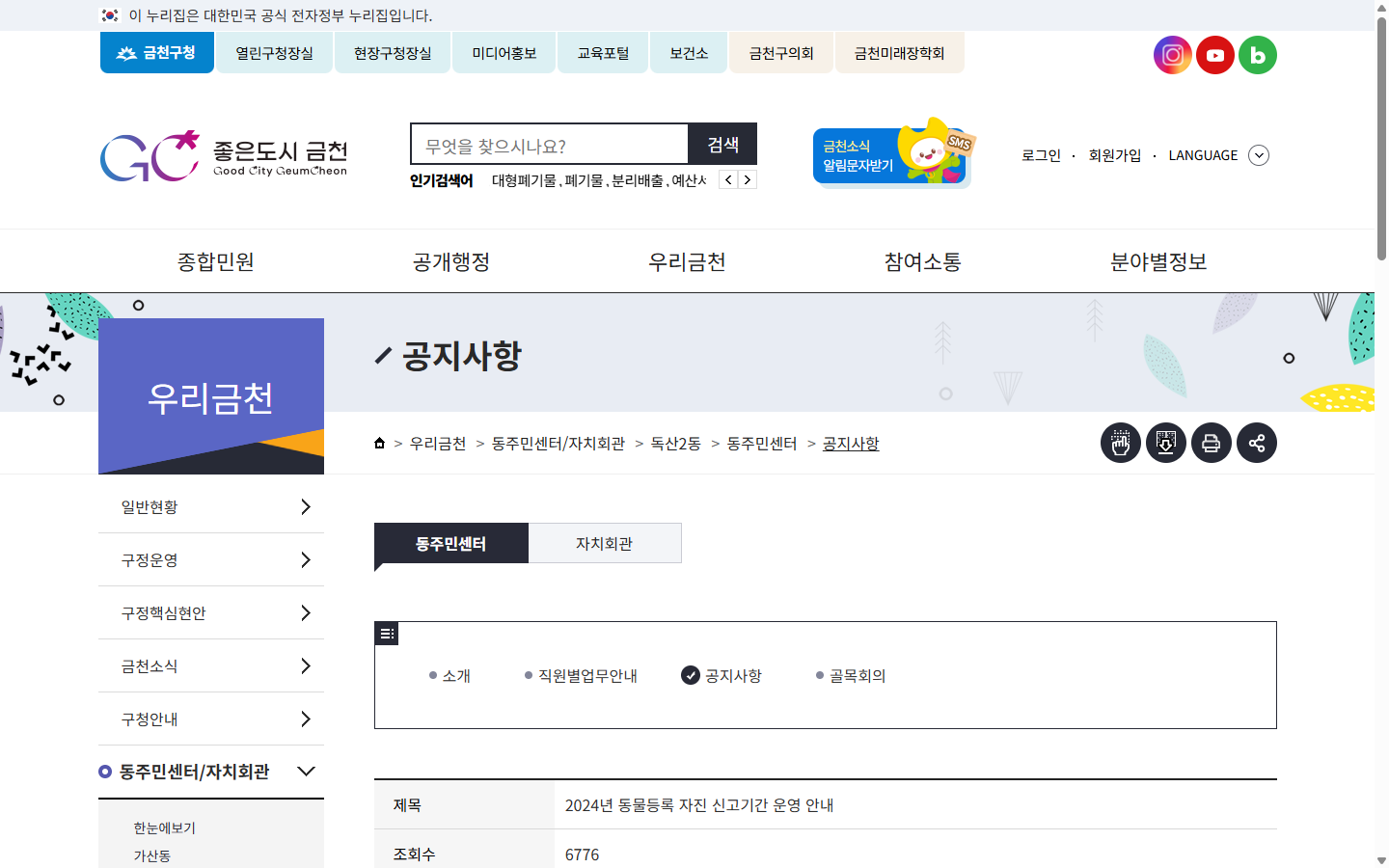Screen dimensions: 1389x868
Task: Select 소개 sub-menu option
Action: coord(449,676)
